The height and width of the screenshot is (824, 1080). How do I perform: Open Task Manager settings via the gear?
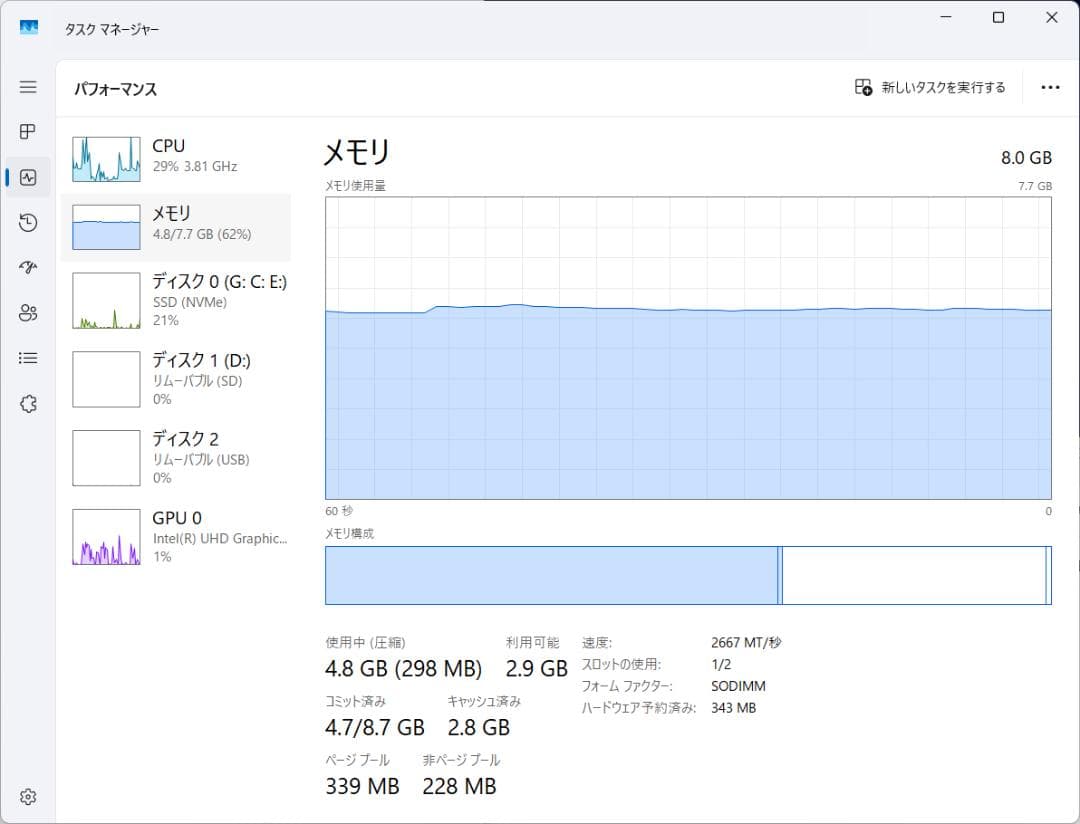coord(27,797)
